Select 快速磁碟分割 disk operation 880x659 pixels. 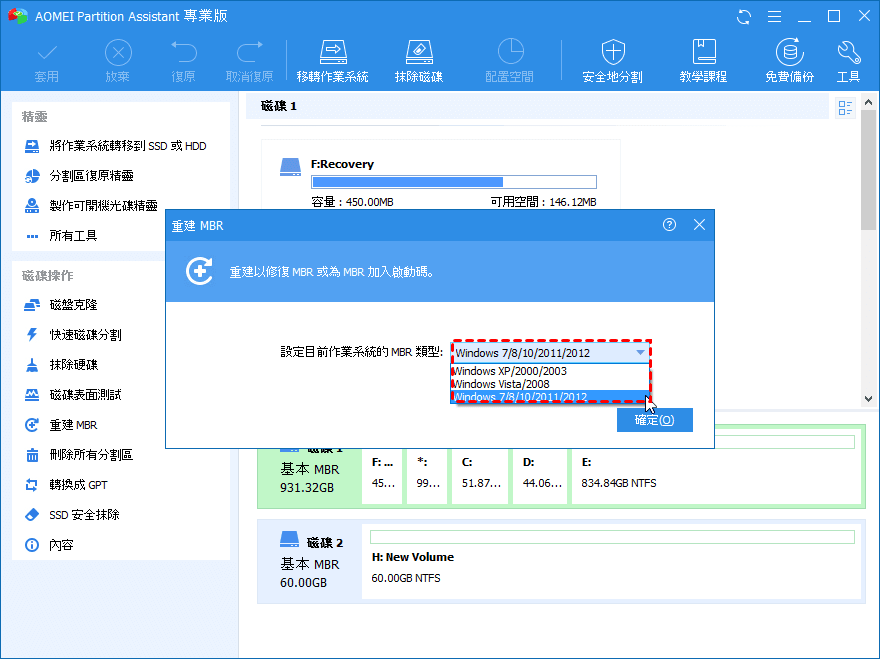[73, 335]
